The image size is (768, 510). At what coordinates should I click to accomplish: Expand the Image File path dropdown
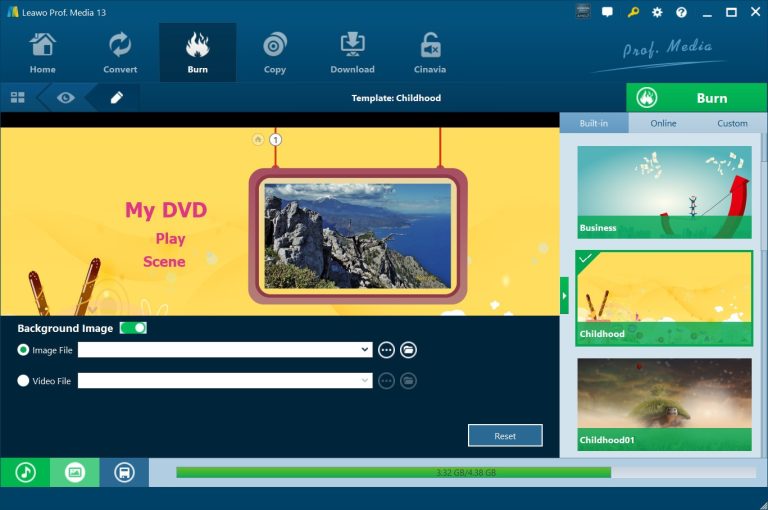[367, 350]
